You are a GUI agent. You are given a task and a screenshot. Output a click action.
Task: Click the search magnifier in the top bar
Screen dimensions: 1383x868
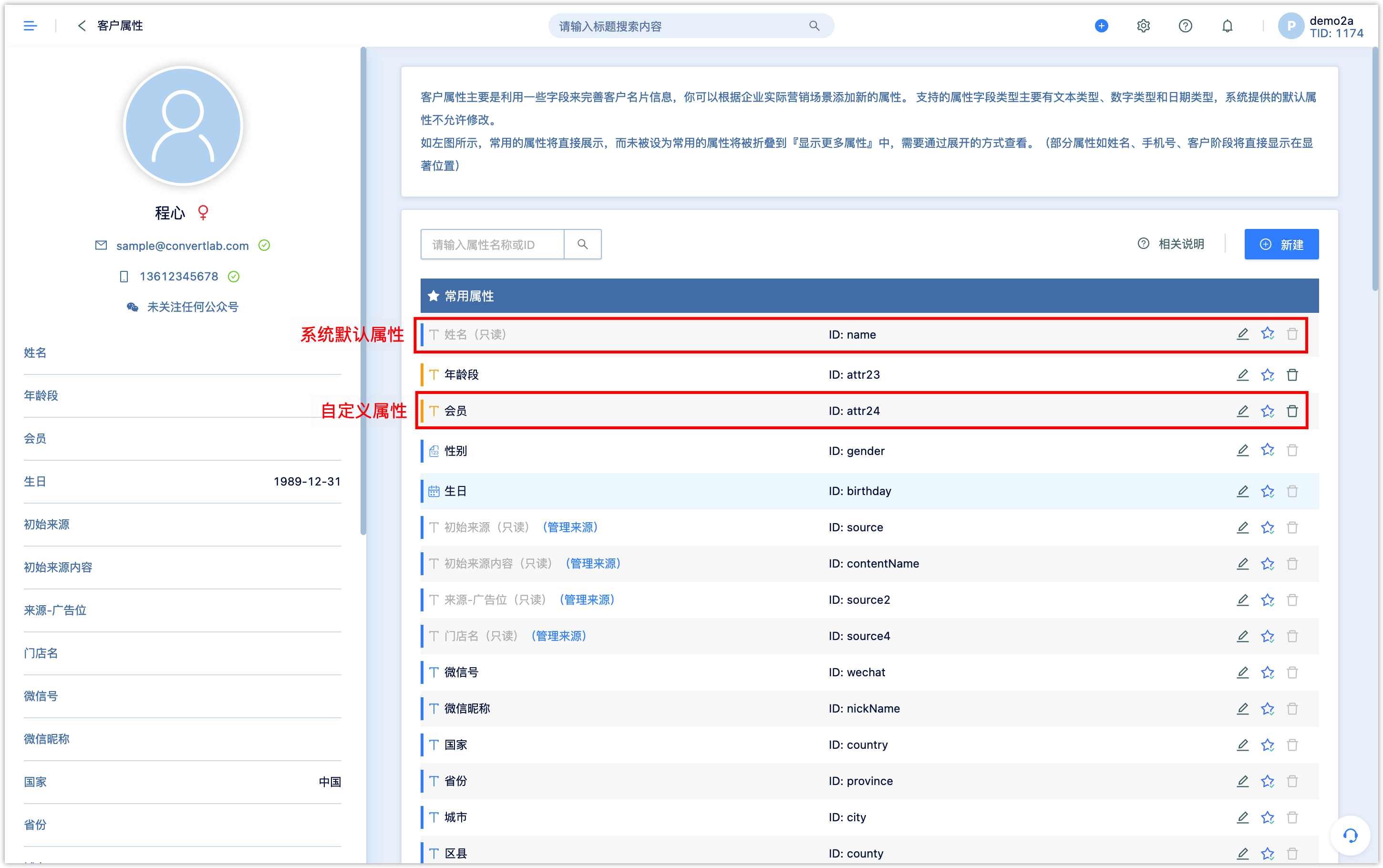814,26
